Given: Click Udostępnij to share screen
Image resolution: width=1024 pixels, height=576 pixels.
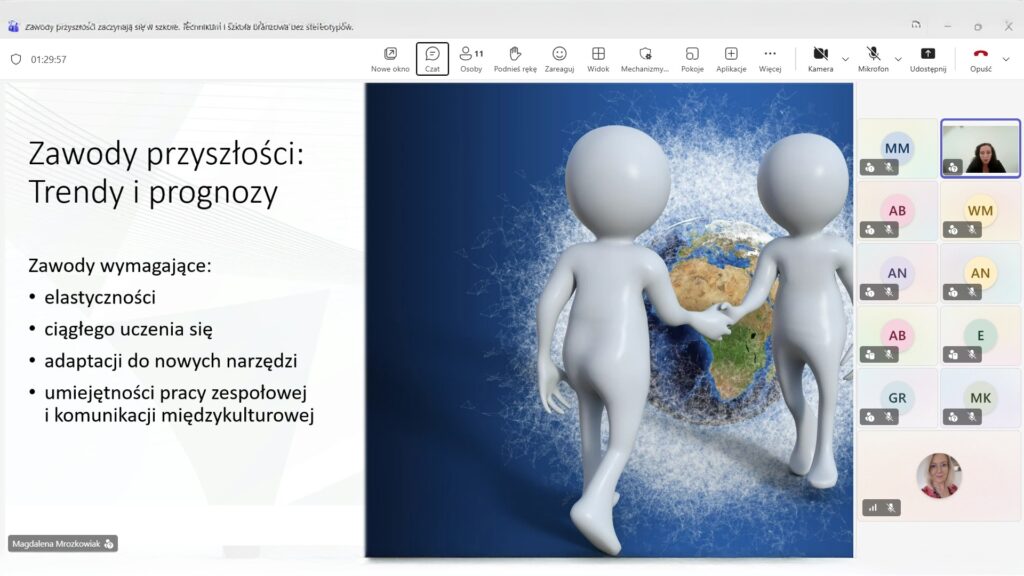Looking at the screenshot, I should [x=928, y=58].
